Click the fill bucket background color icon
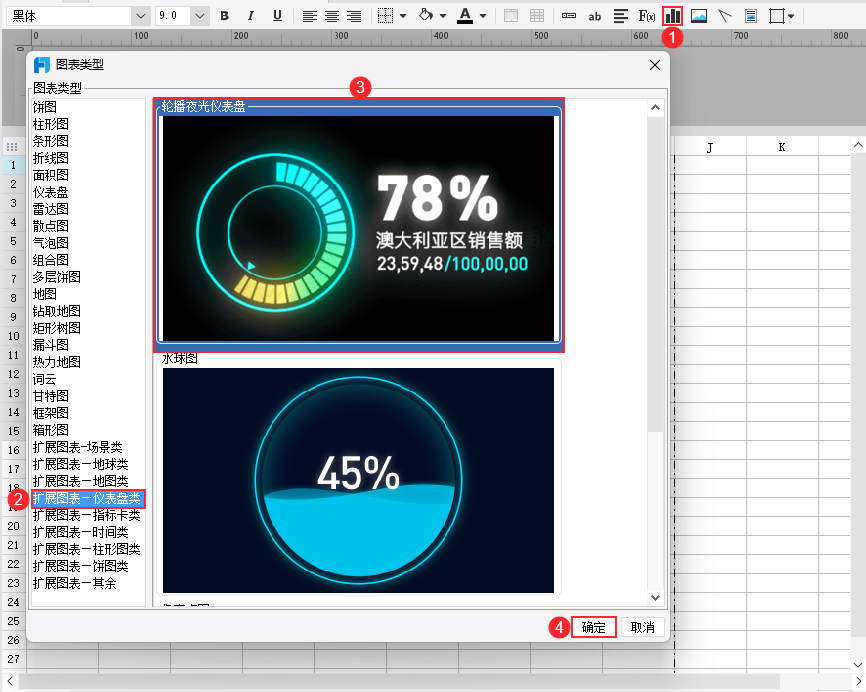Image resolution: width=866 pixels, height=692 pixels. 425,15
